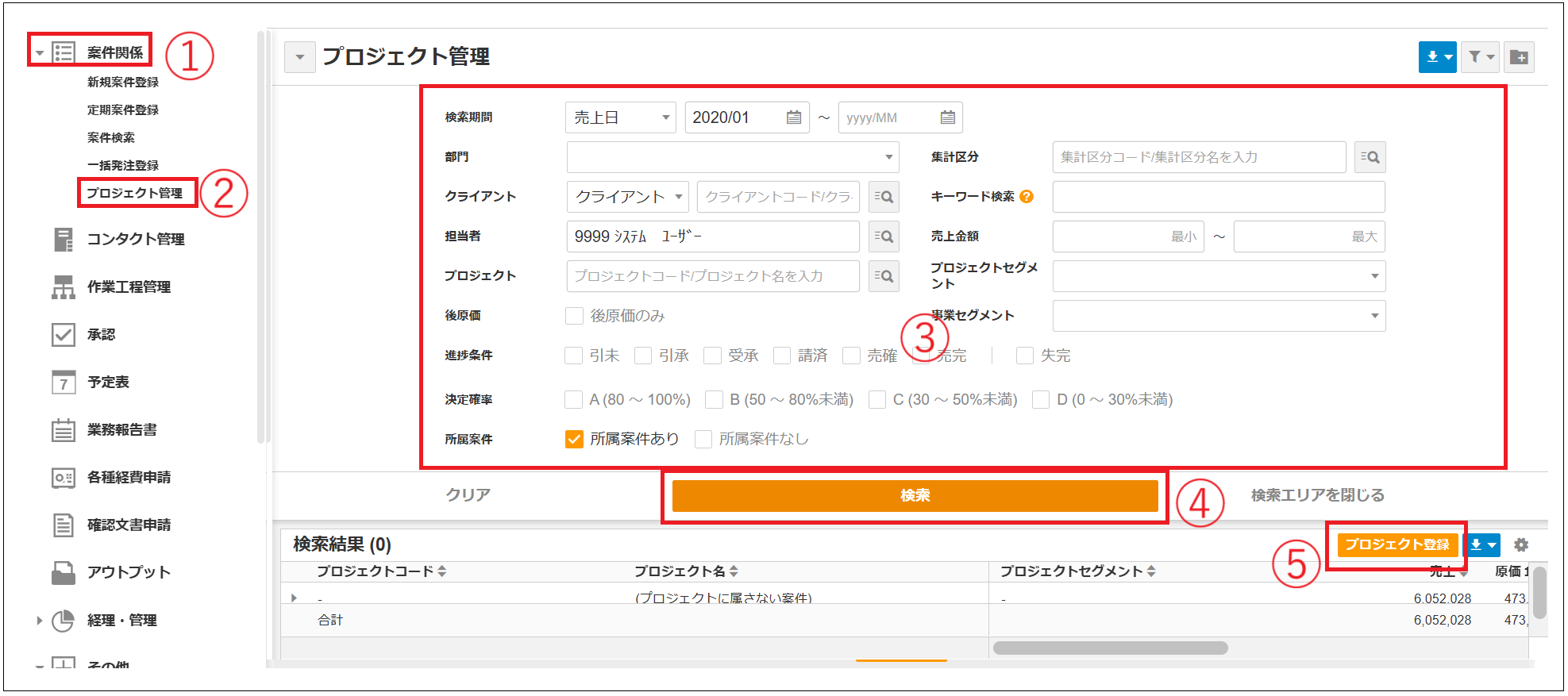Viewport: 1568px width, 696px height.
Task: Check the 請済 progress checkbox
Action: tap(782, 356)
